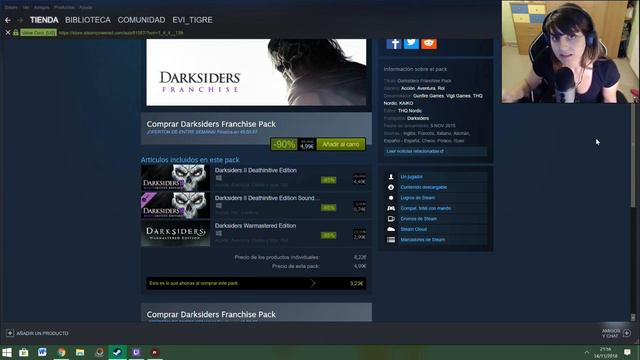Click Darksiders II Soundtrack thumbnail image
Viewport: 640px width, 360px height.
(x=176, y=205)
